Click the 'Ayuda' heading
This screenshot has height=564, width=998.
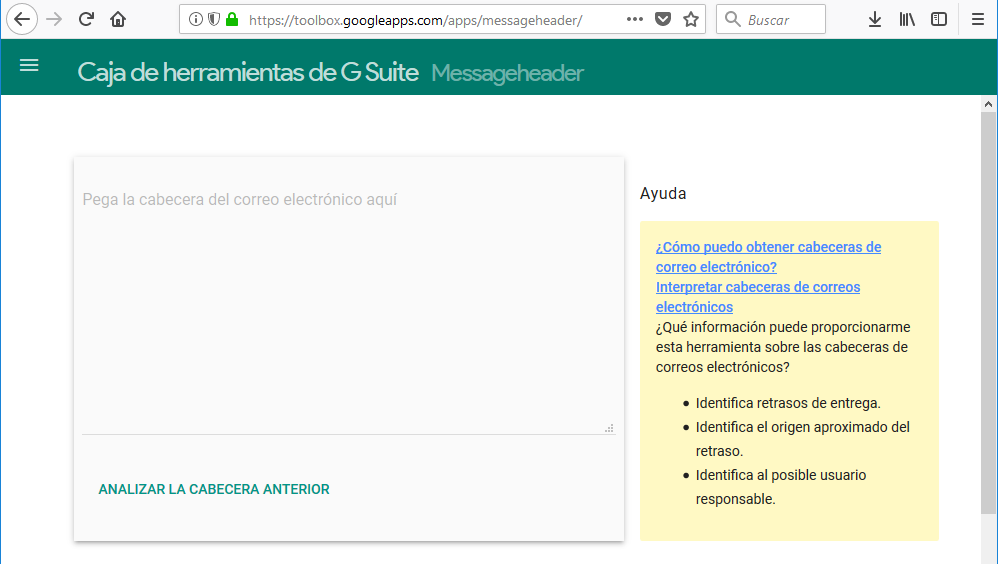pos(663,194)
